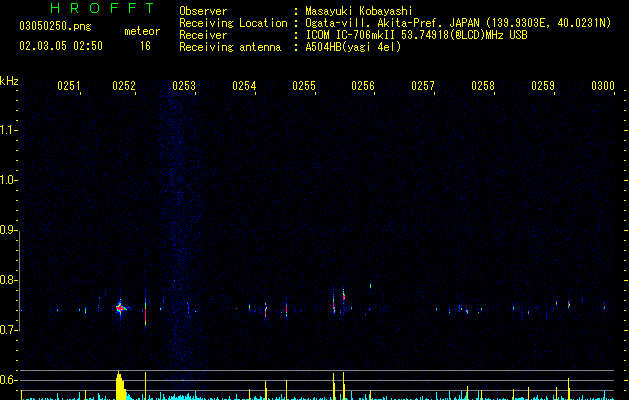Screen dimensions: 629x400
Task: Click the 0254 time marker
Action: [x=244, y=86]
